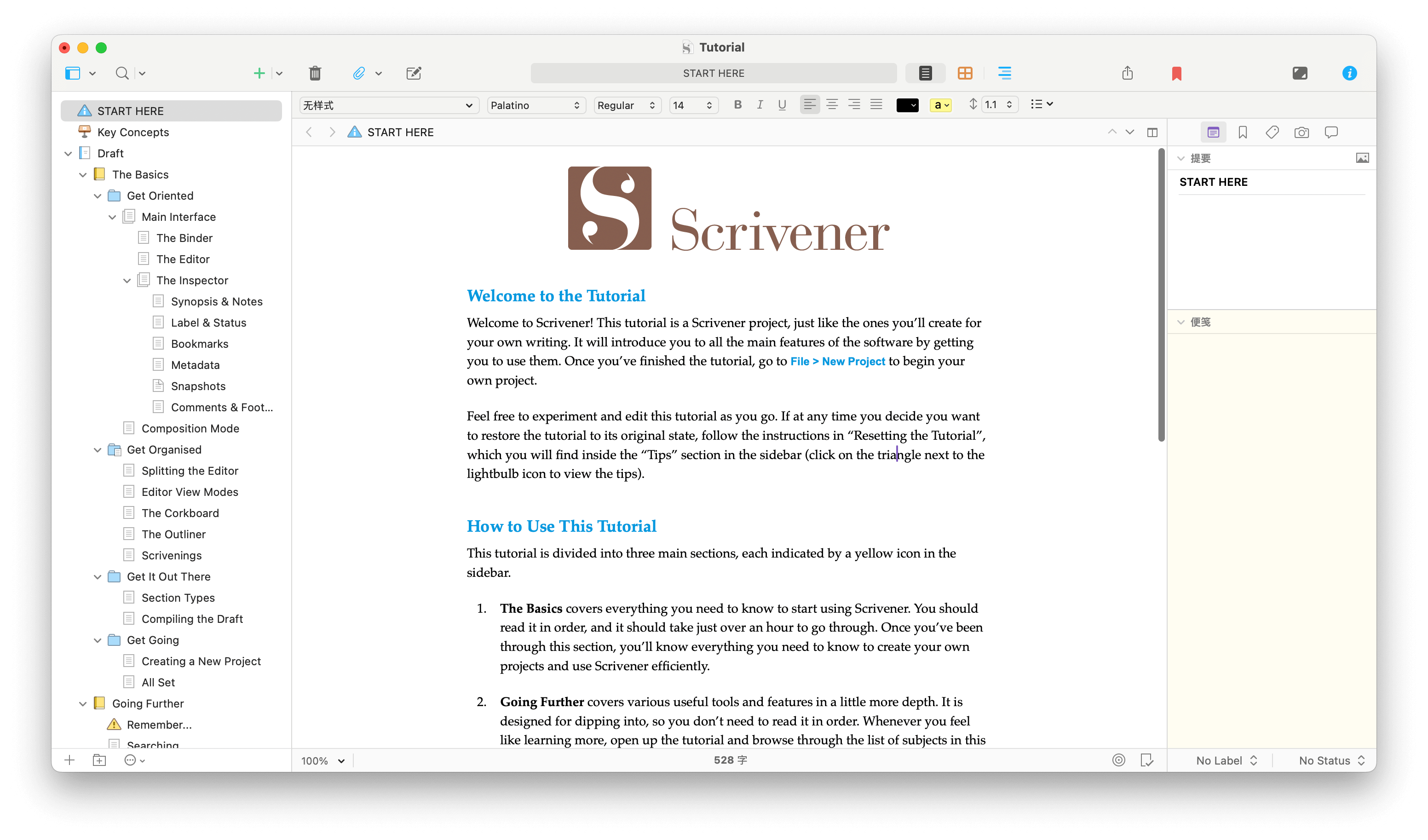Toggle underline formatting on selected text
Image resolution: width=1428 pixels, height=840 pixels.
tap(781, 104)
